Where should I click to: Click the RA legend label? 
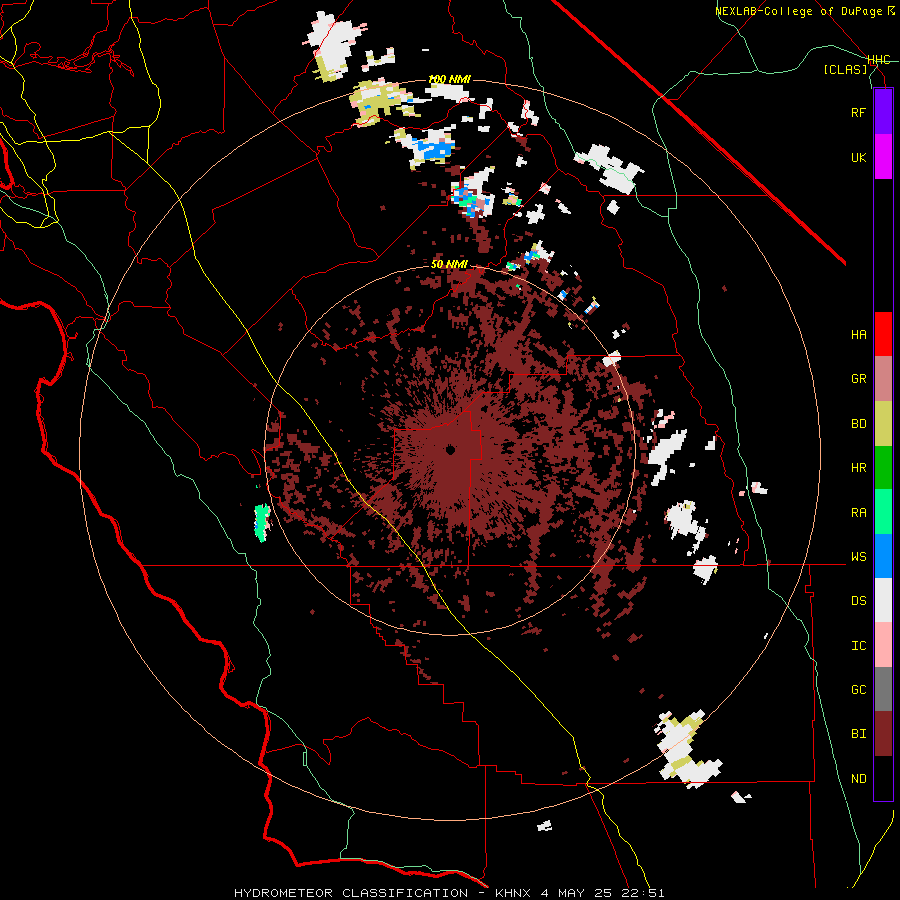[858, 512]
